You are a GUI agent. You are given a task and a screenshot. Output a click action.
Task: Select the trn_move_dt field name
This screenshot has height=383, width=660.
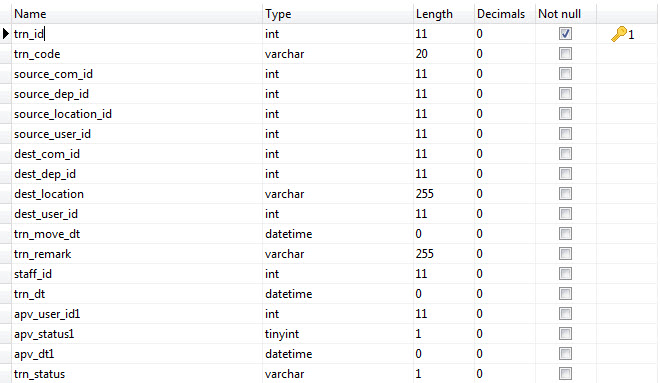coord(137,234)
